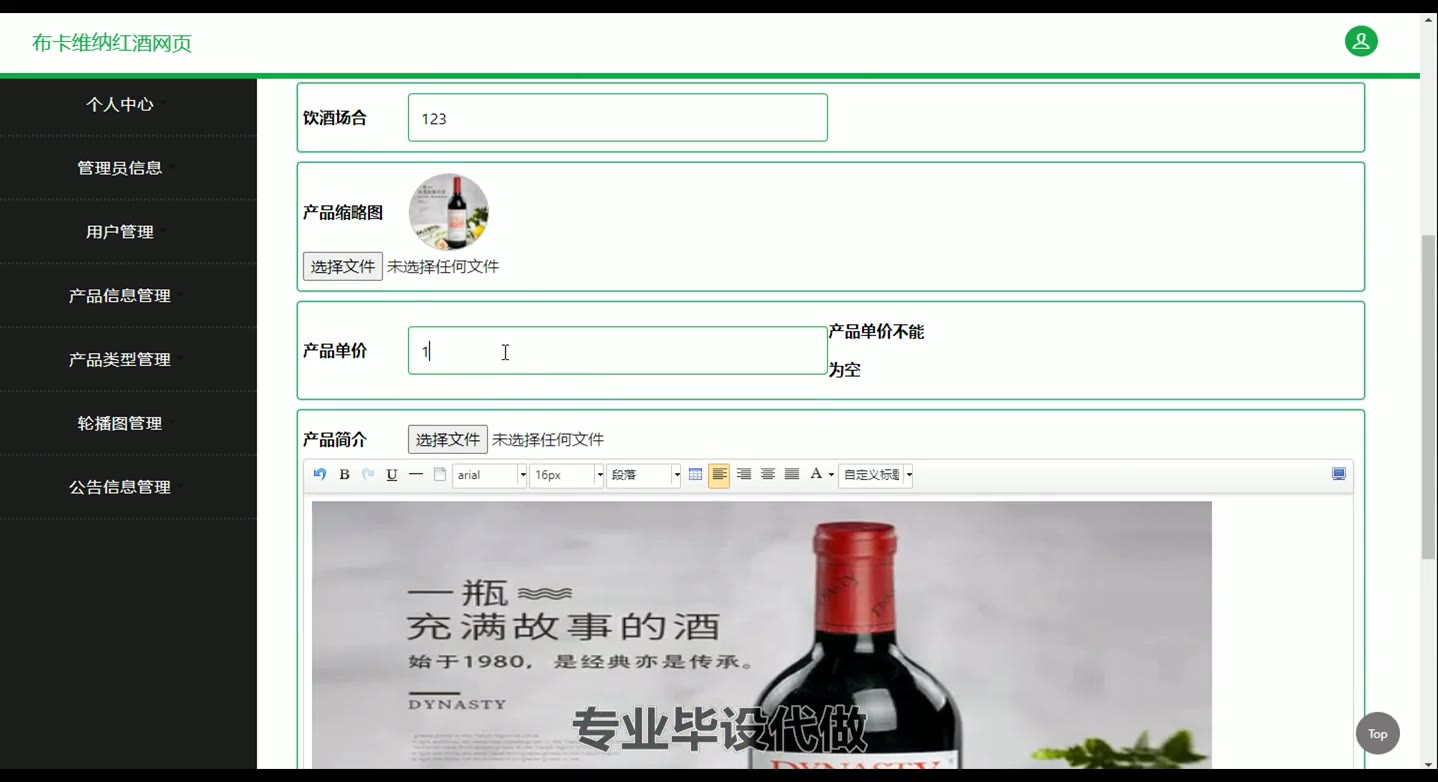
Task: Click the 产品简介 field label
Action: (x=335, y=440)
